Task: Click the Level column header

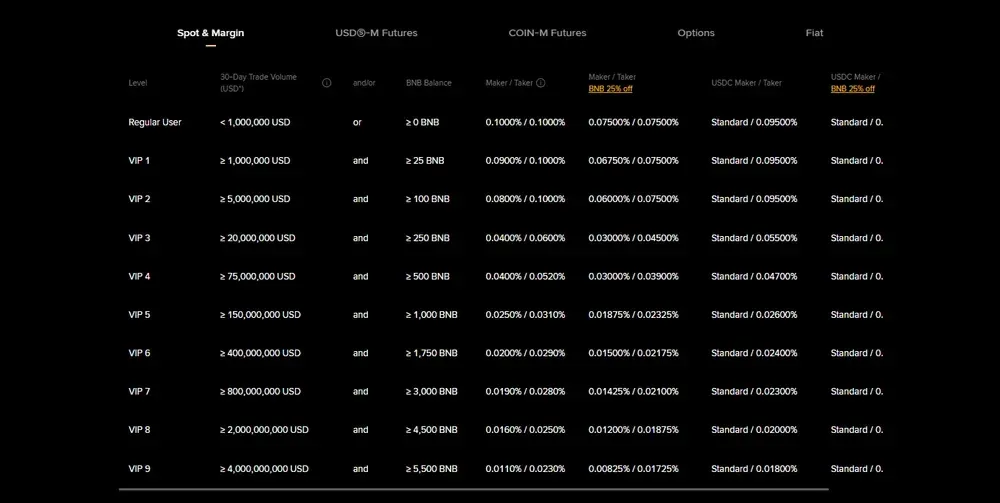Action: pos(138,83)
